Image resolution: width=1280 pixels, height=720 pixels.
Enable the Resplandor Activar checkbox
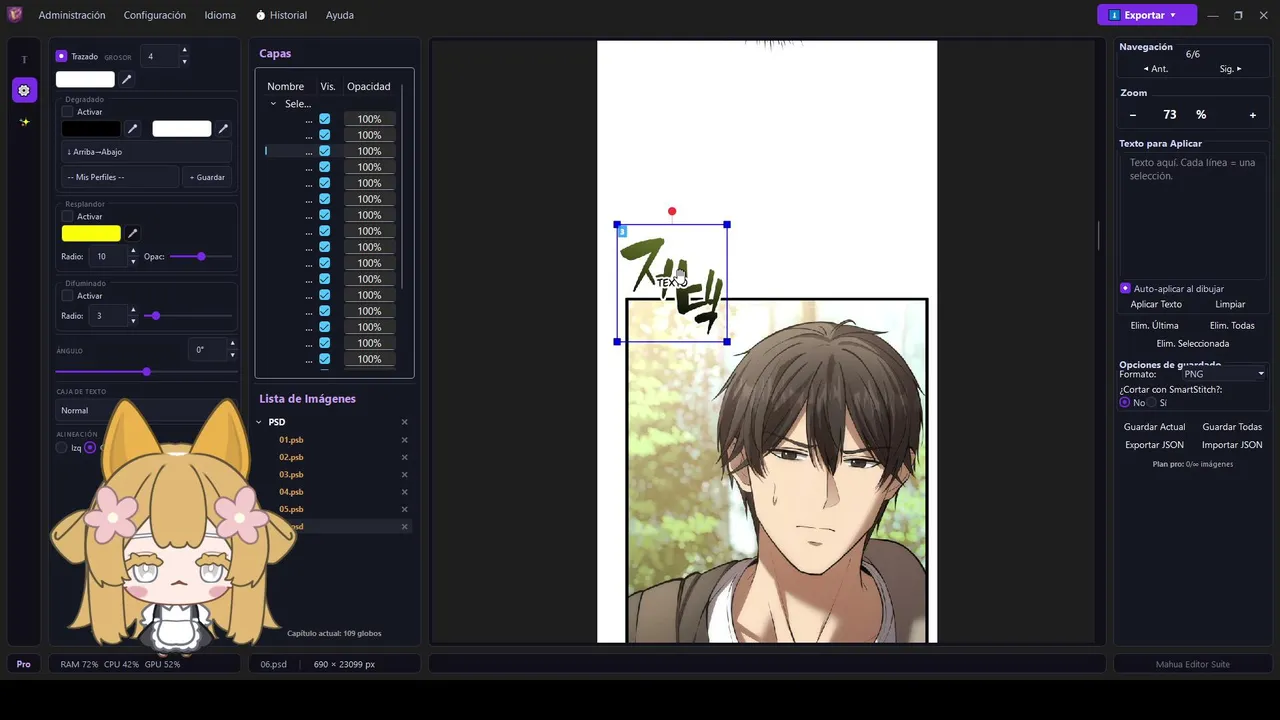pos(68,216)
